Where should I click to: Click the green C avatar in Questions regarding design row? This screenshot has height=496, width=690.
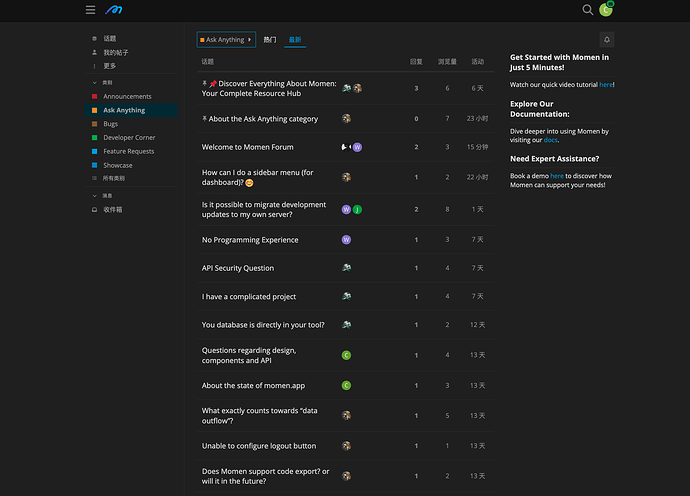pos(346,355)
